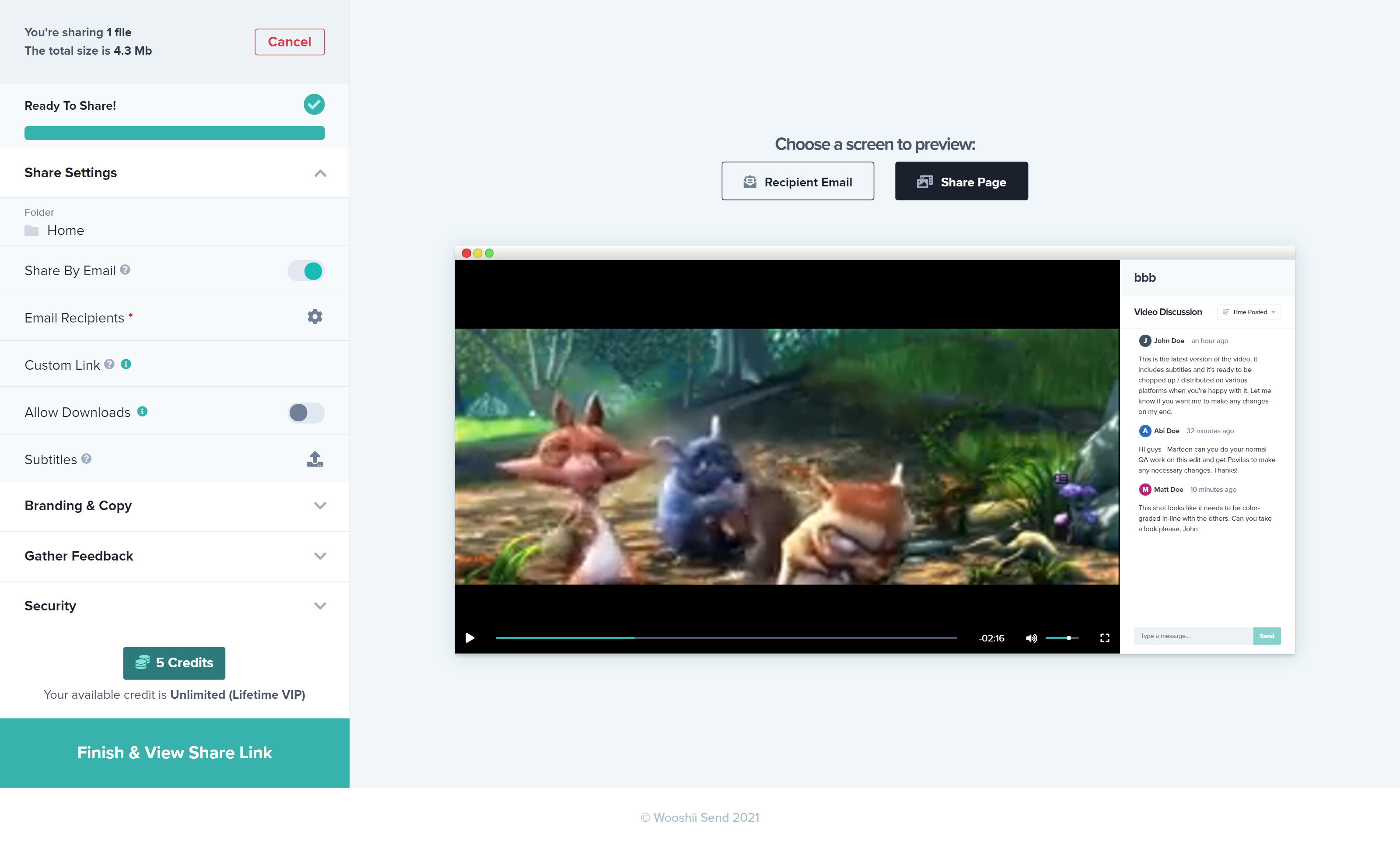
Task: Click the yellow minimize dot on preview window
Action: tap(478, 253)
